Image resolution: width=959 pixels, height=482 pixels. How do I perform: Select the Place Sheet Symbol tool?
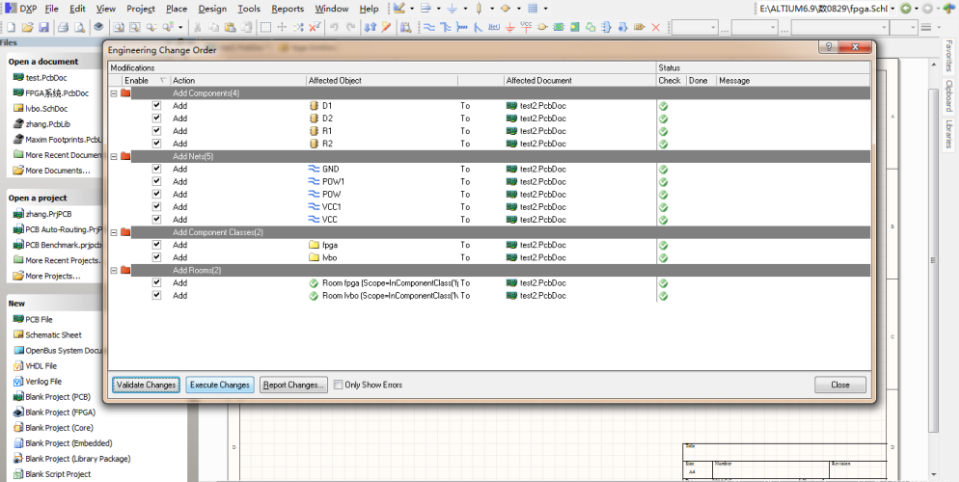pos(558,28)
